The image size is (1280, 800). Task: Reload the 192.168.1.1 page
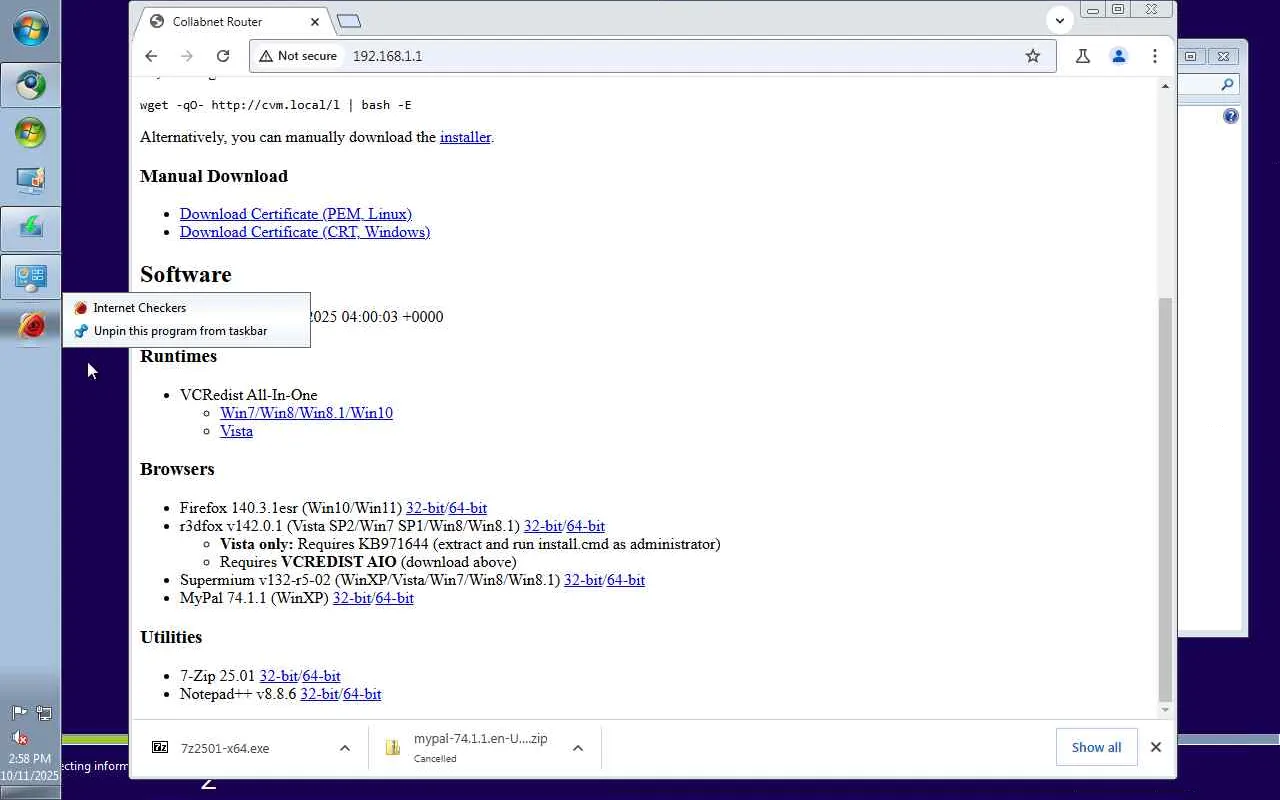(223, 56)
